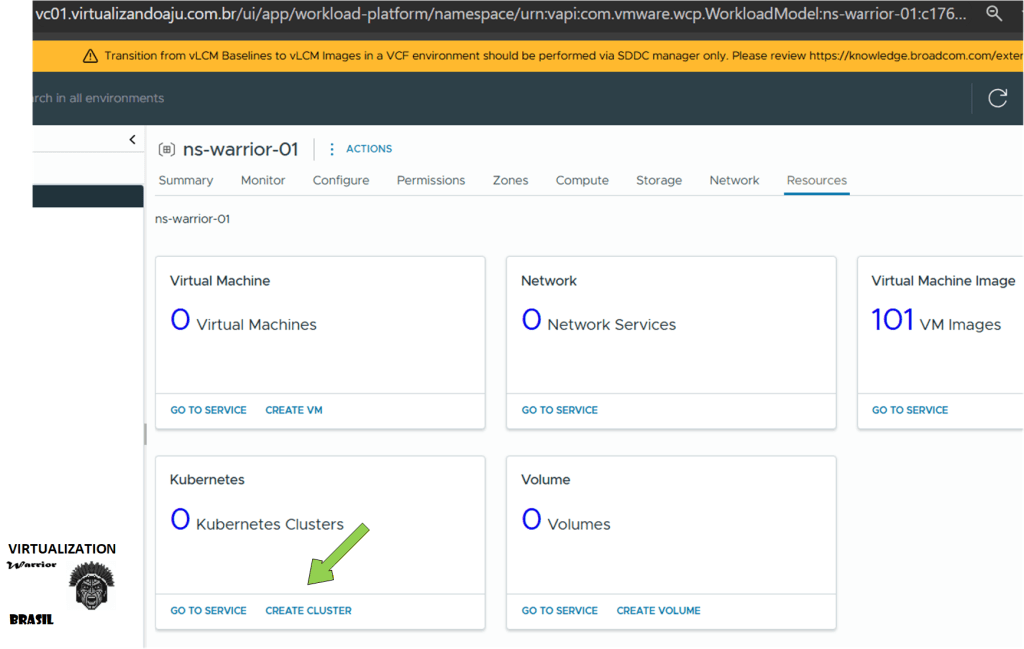The image size is (1024, 649).
Task: Click Create Volume link
Action: click(658, 611)
